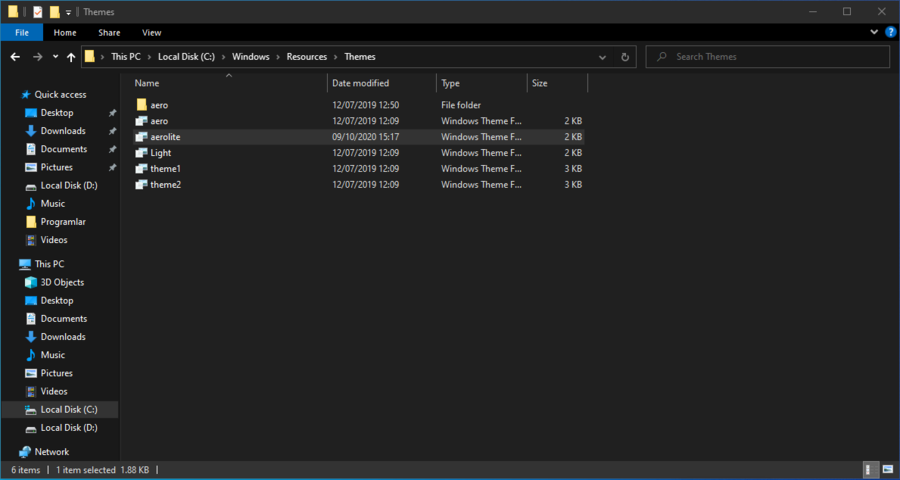Open Local Disk (D:) under Quick access
Screen dimensions: 900x480
point(69,185)
